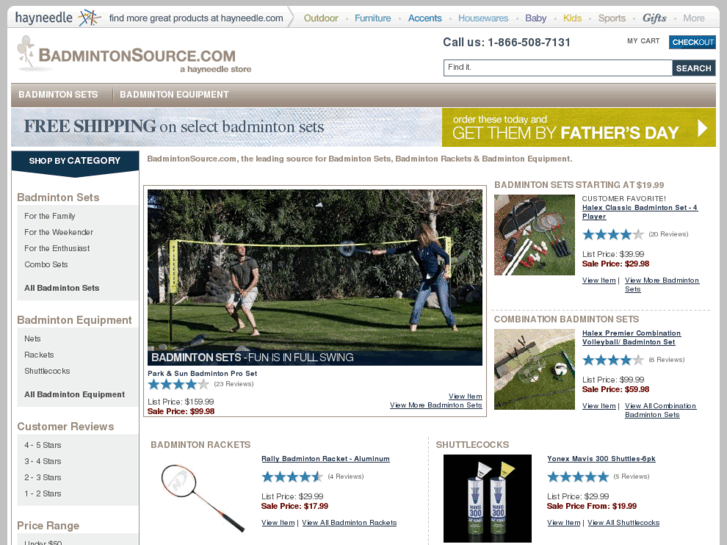
Task: Open the Housewares hayneedle category
Action: click(483, 18)
